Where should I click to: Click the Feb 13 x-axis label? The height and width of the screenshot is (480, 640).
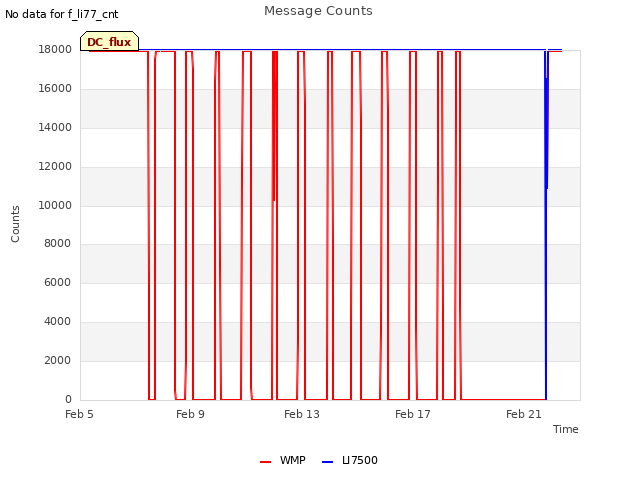pos(302,414)
